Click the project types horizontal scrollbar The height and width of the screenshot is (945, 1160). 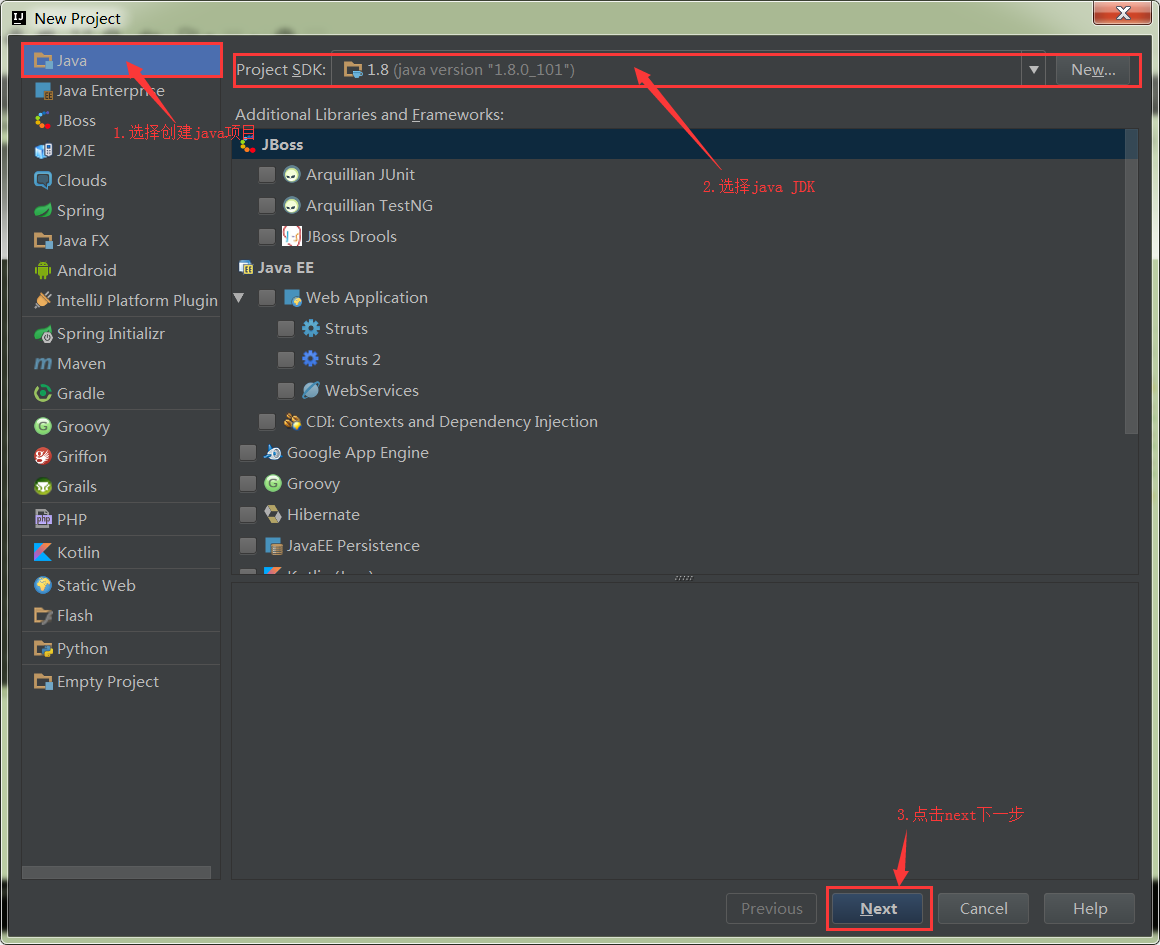117,872
